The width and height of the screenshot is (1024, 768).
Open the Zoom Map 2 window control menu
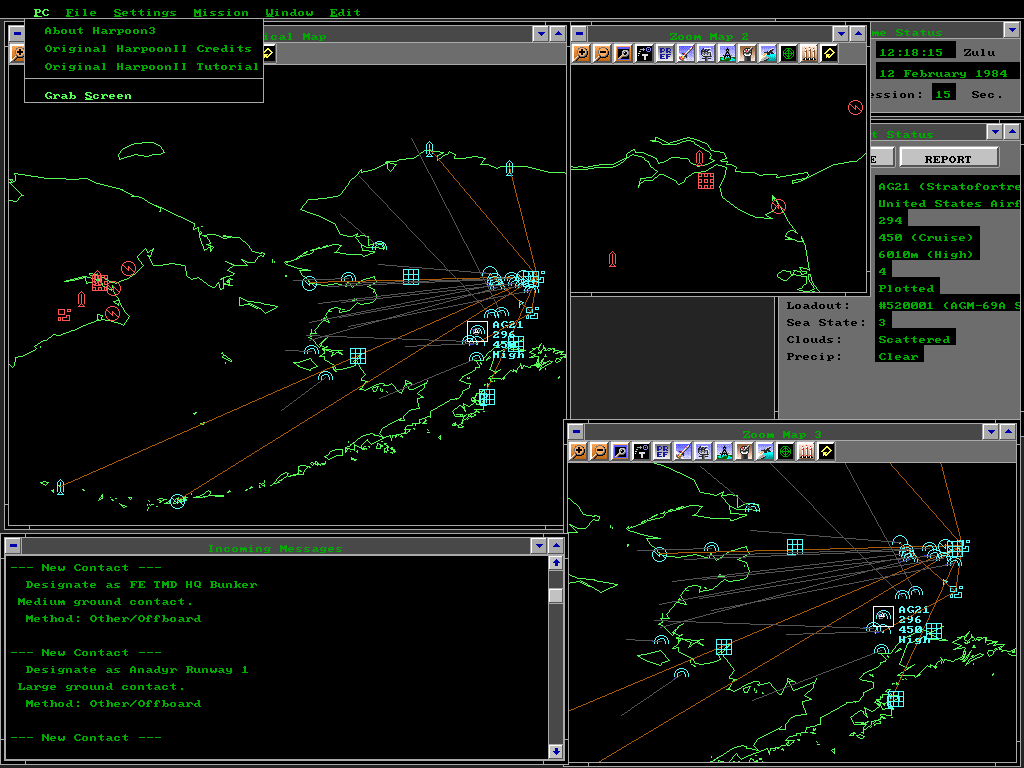[x=579, y=34]
